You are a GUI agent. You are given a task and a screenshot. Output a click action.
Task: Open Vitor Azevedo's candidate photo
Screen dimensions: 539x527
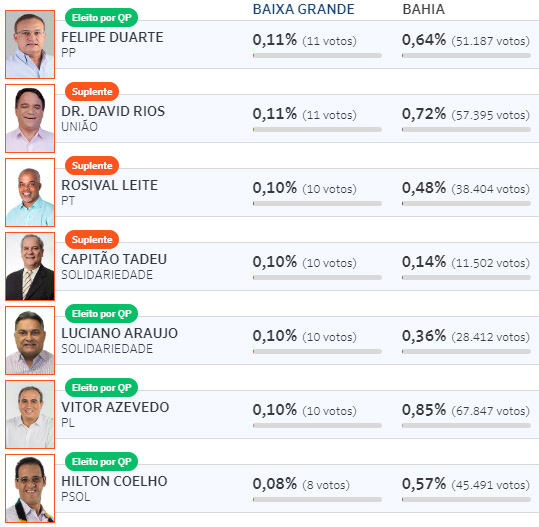pyautogui.click(x=30, y=414)
